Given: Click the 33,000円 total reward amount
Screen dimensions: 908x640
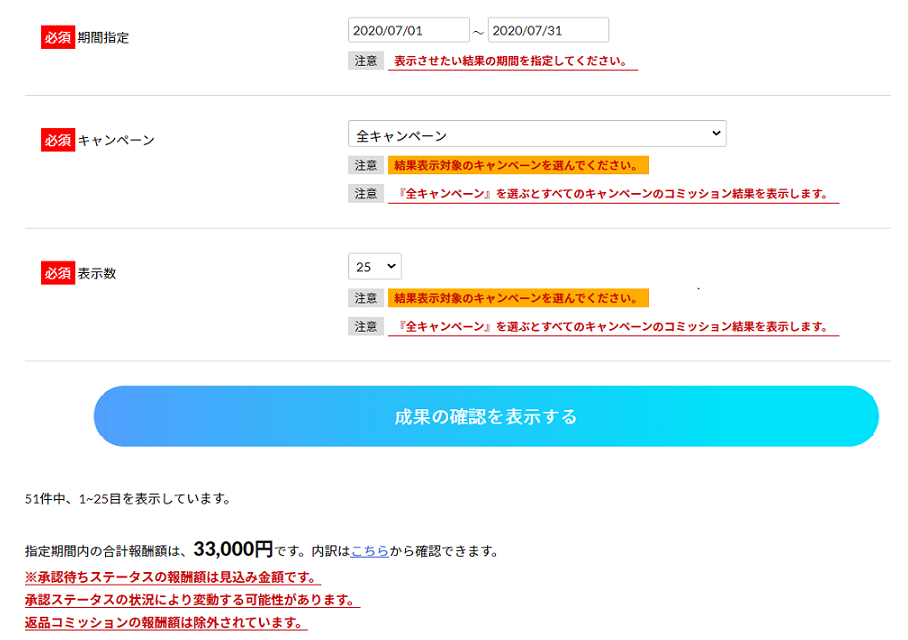Looking at the screenshot, I should [x=233, y=549].
